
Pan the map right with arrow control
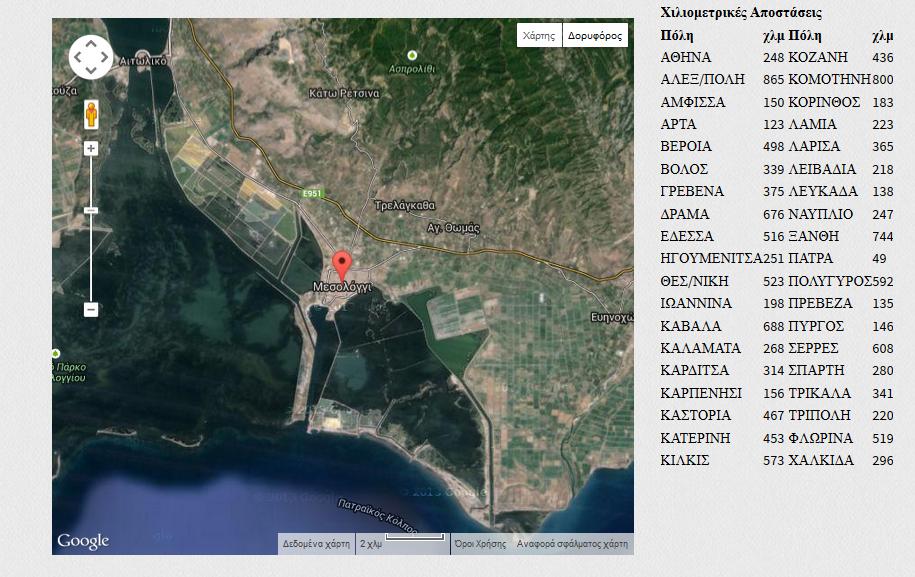tap(105, 57)
